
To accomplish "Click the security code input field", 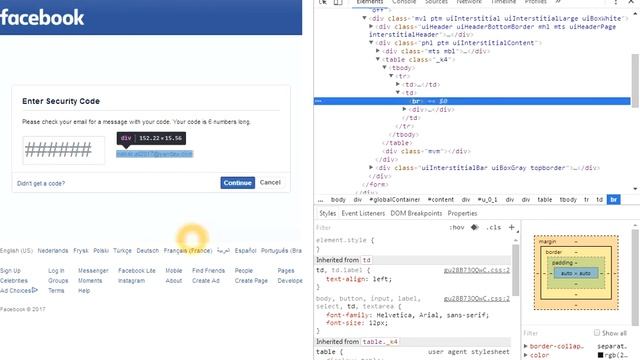I will tap(64, 150).
